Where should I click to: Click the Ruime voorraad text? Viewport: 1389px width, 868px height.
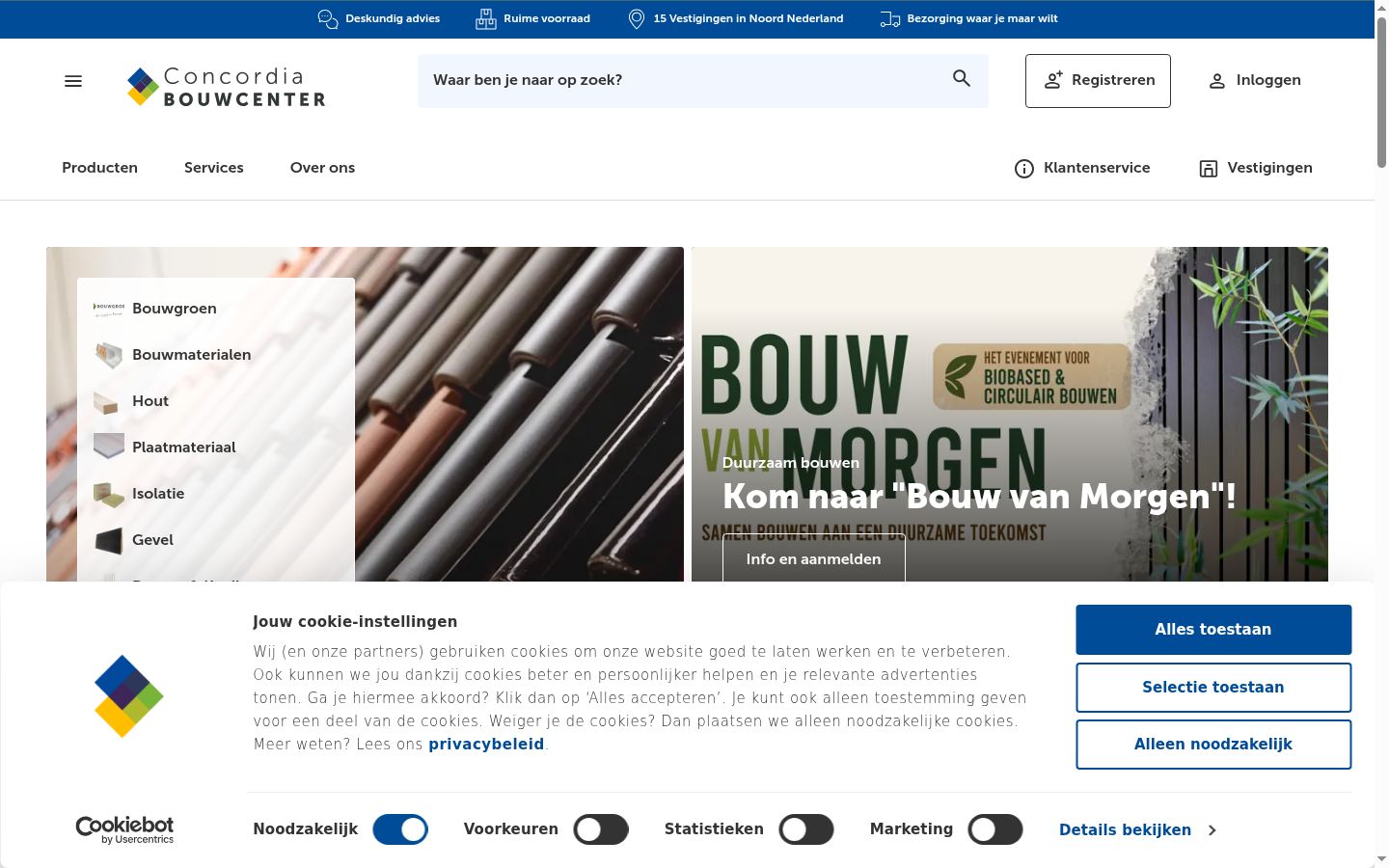click(547, 18)
